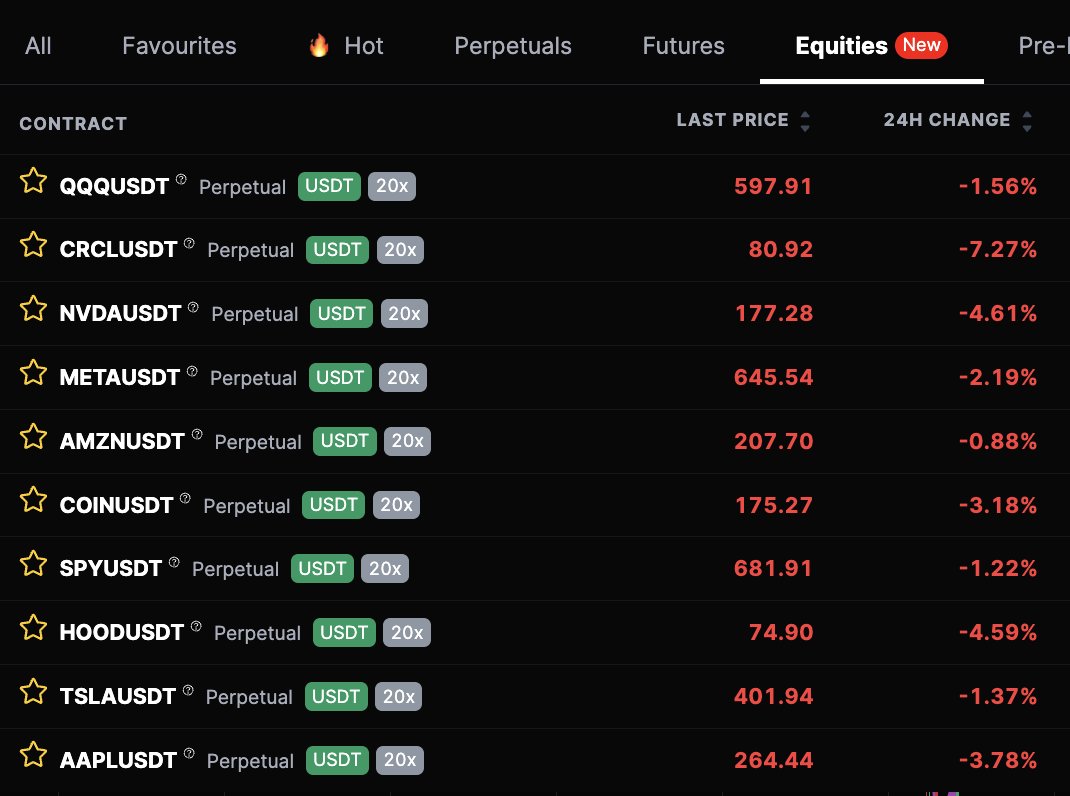
Task: Click the 20x badge on AAPLUSDT row
Action: pyautogui.click(x=399, y=760)
